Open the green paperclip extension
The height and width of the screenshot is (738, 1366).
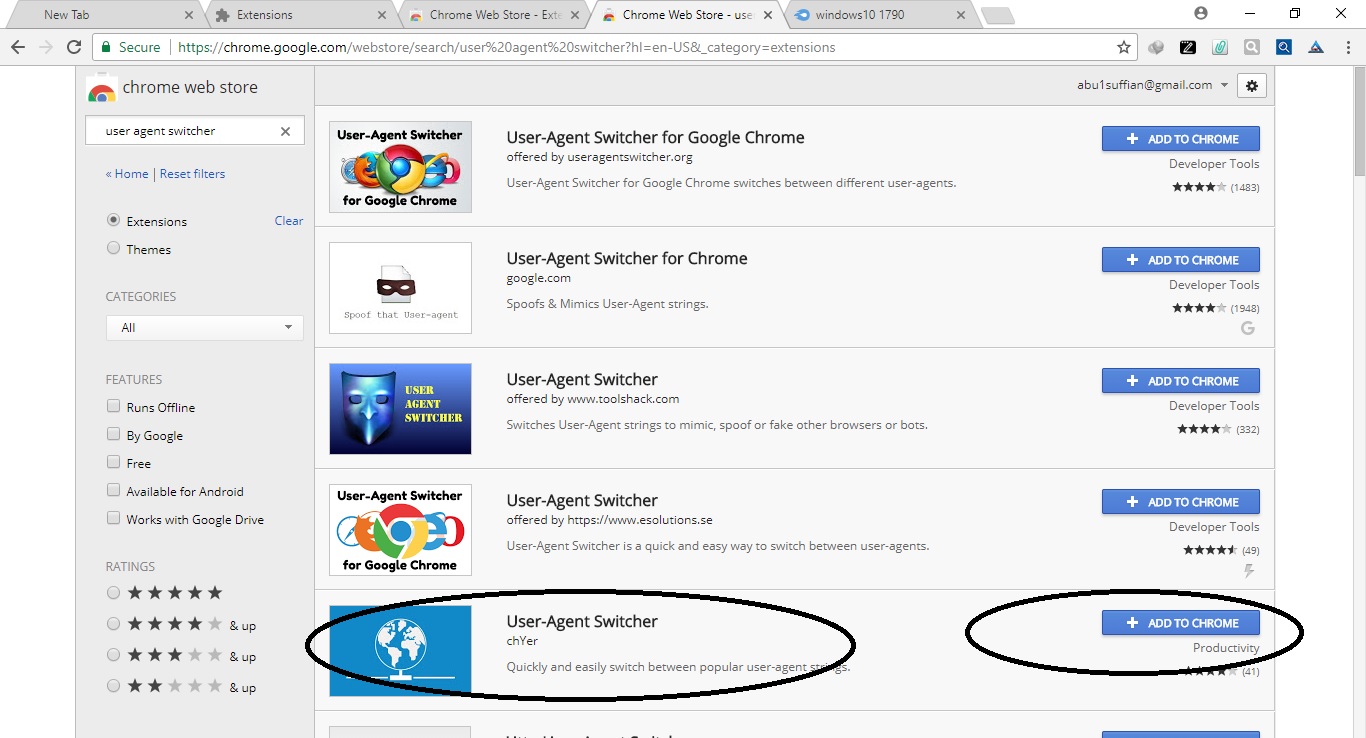1220,47
